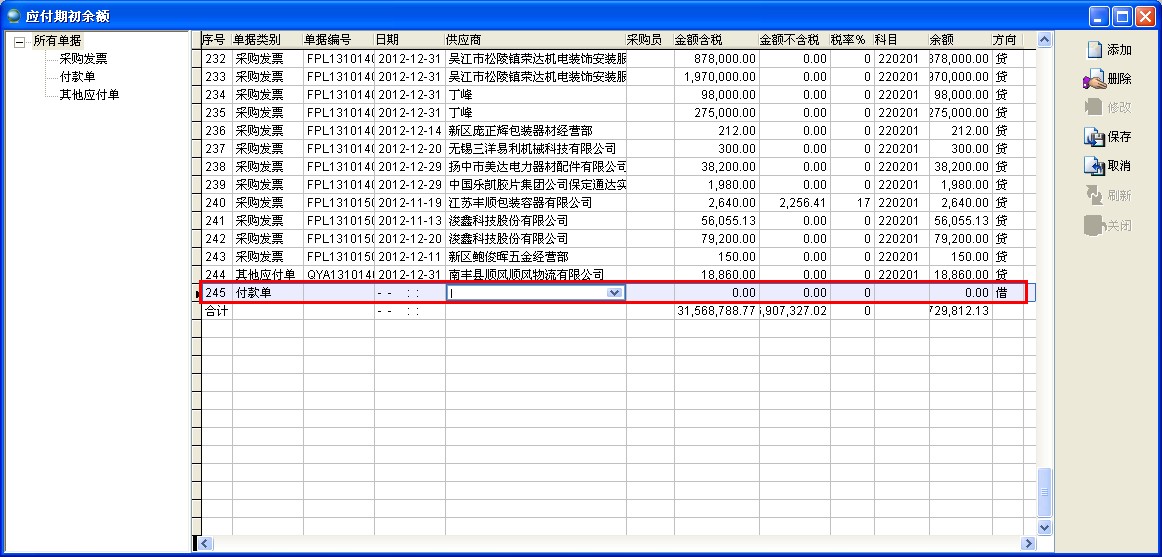Click the date field in row 245

pyautogui.click(x=409, y=293)
